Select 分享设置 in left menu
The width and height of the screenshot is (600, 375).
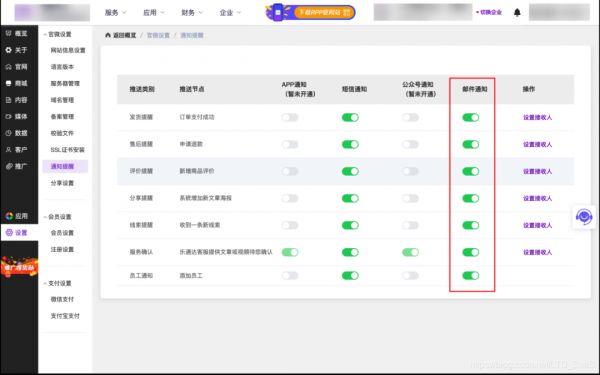(62, 183)
